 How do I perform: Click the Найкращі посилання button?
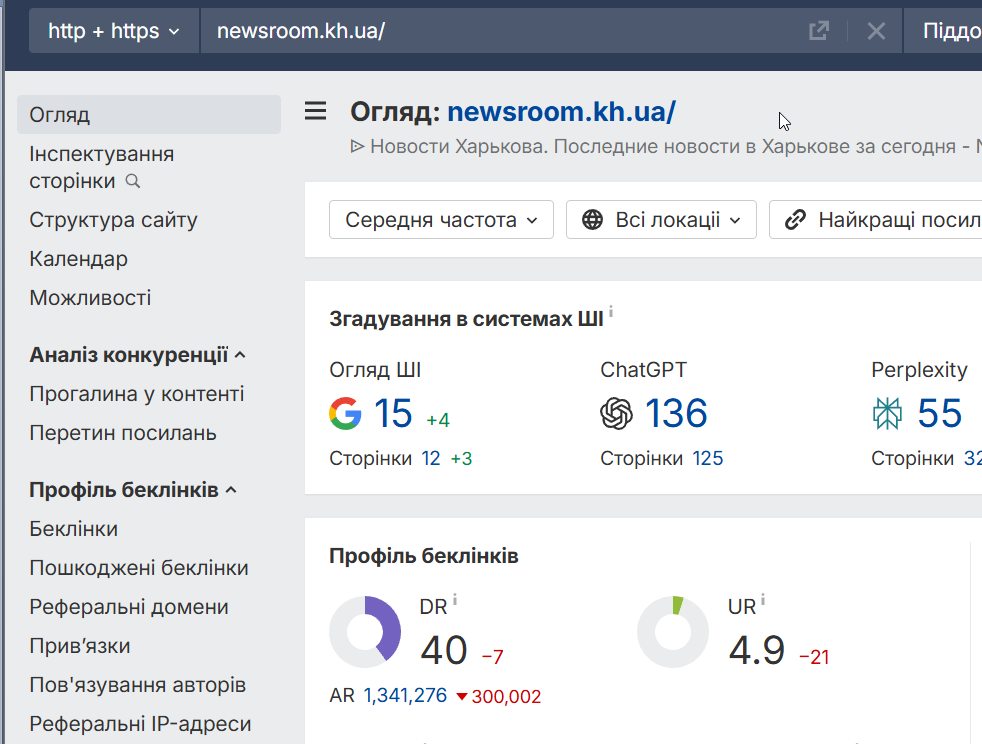[x=880, y=220]
